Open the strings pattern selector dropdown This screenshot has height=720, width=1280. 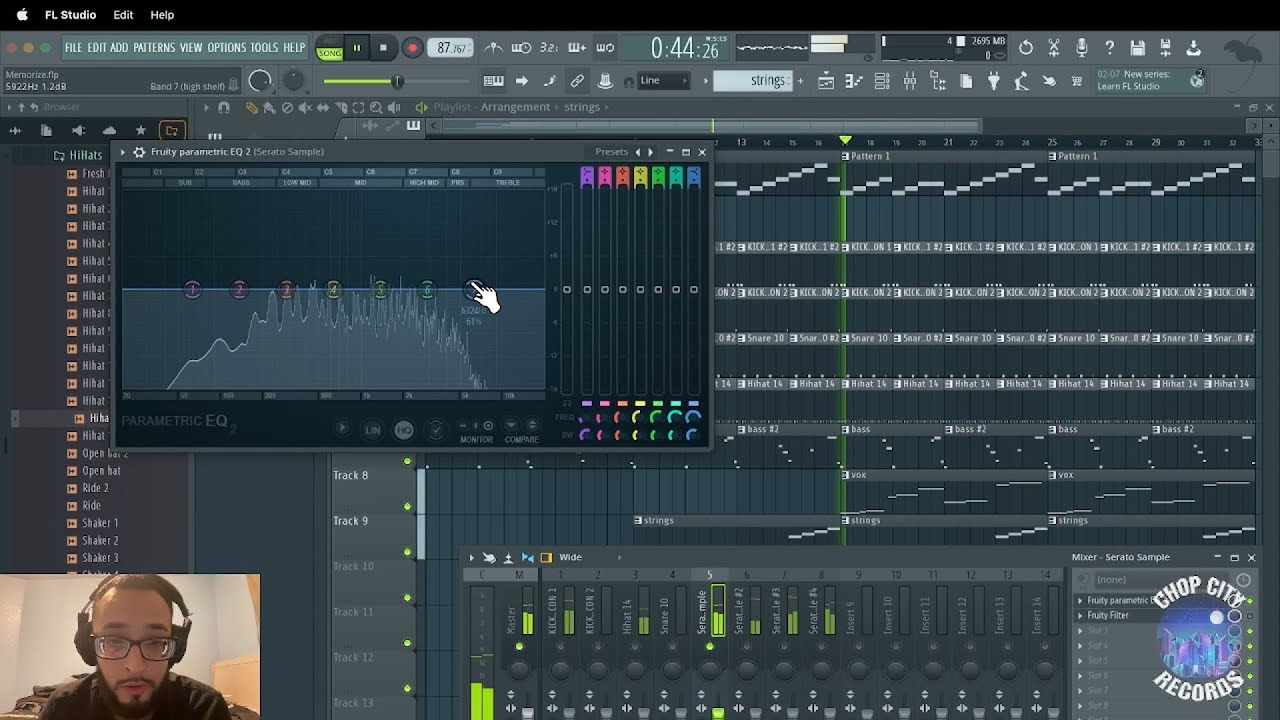click(x=752, y=81)
